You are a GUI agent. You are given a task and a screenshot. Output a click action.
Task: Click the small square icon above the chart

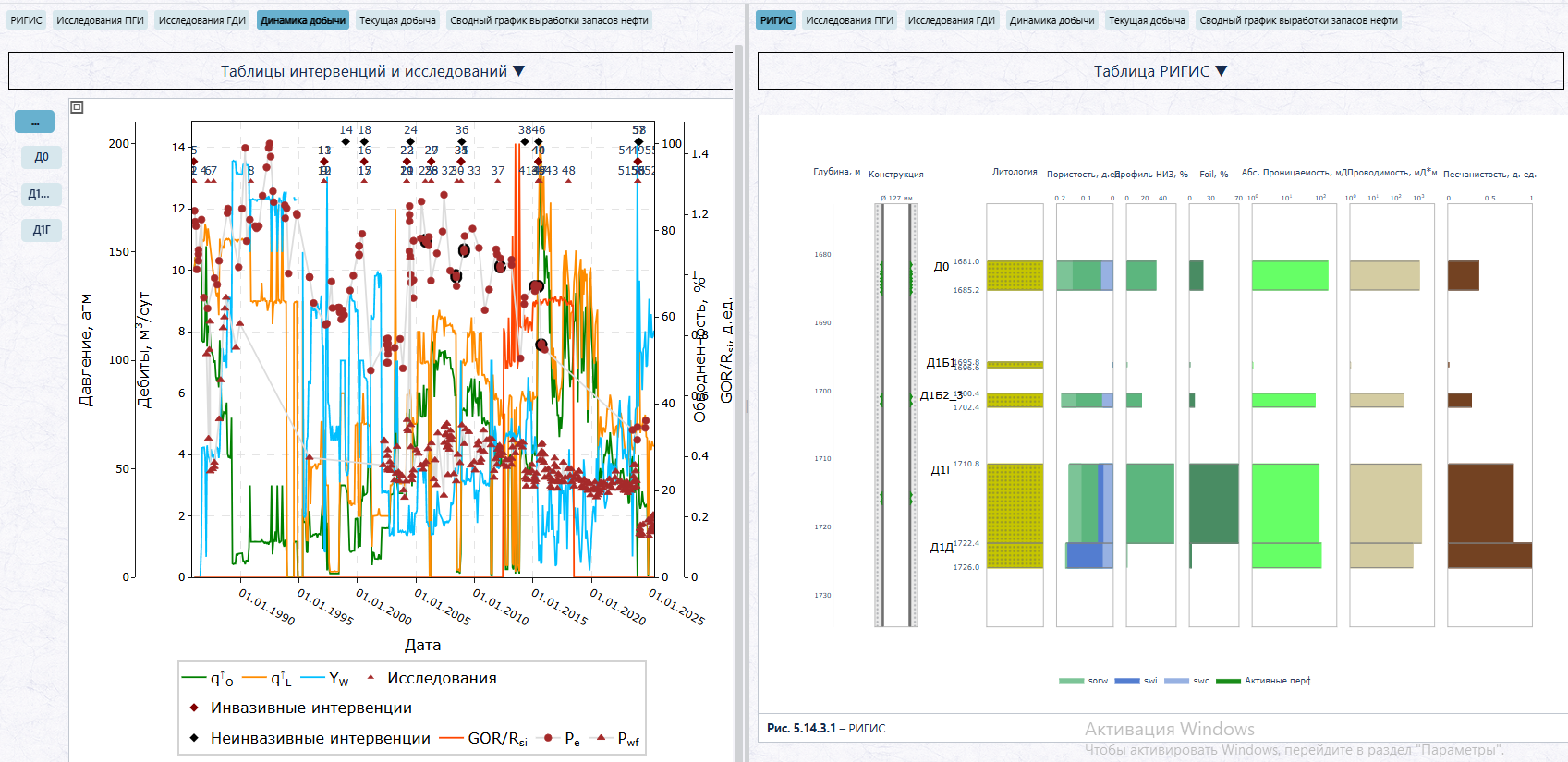[x=78, y=107]
